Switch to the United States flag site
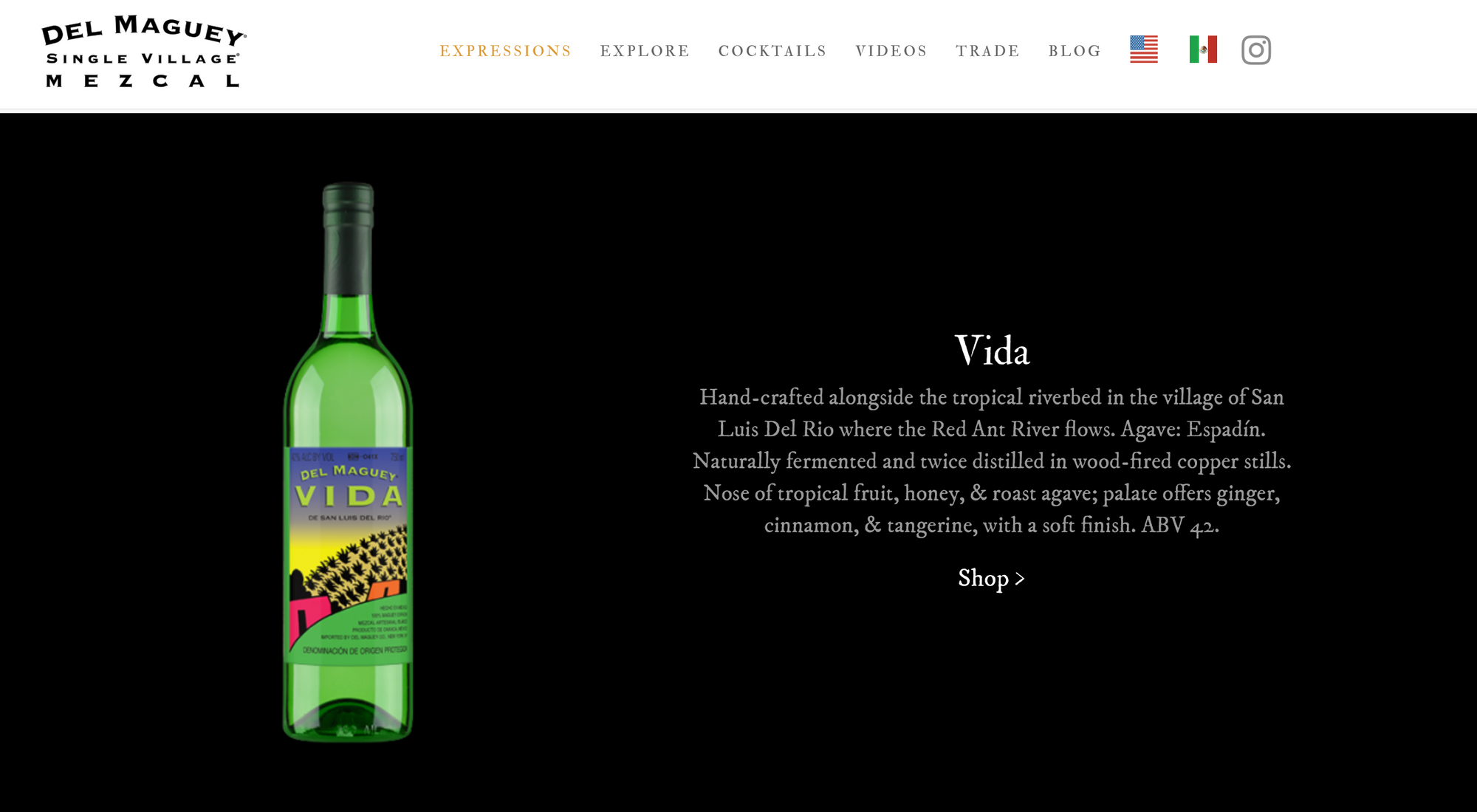 (1144, 49)
